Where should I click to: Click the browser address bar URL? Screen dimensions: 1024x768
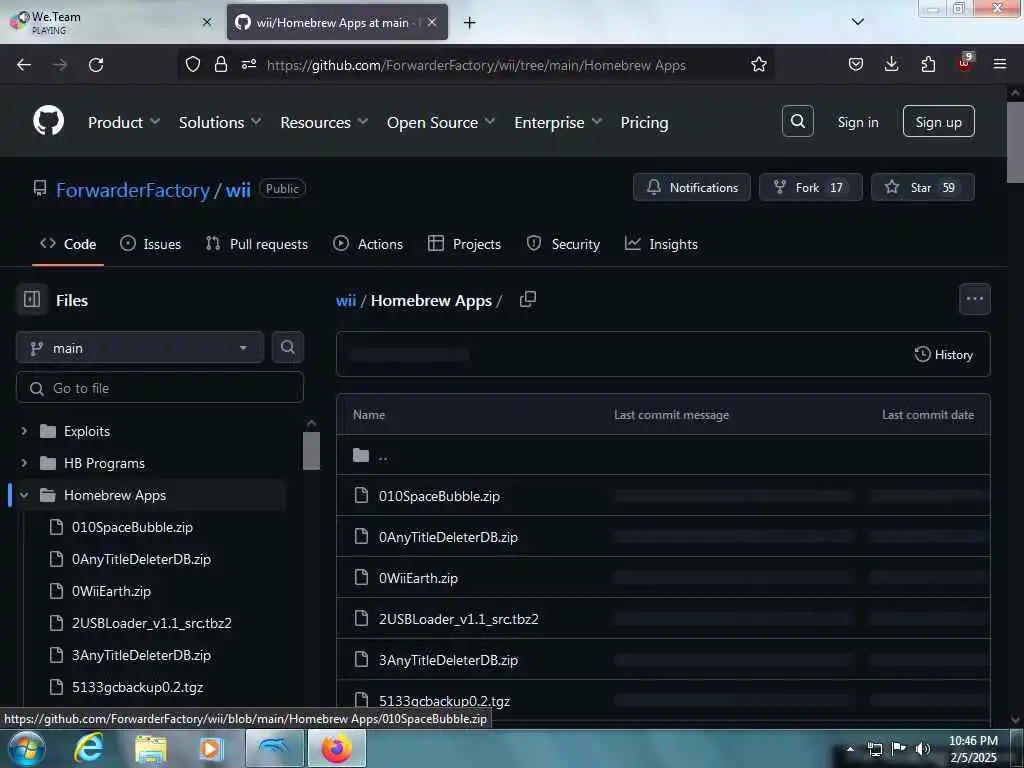(x=476, y=65)
